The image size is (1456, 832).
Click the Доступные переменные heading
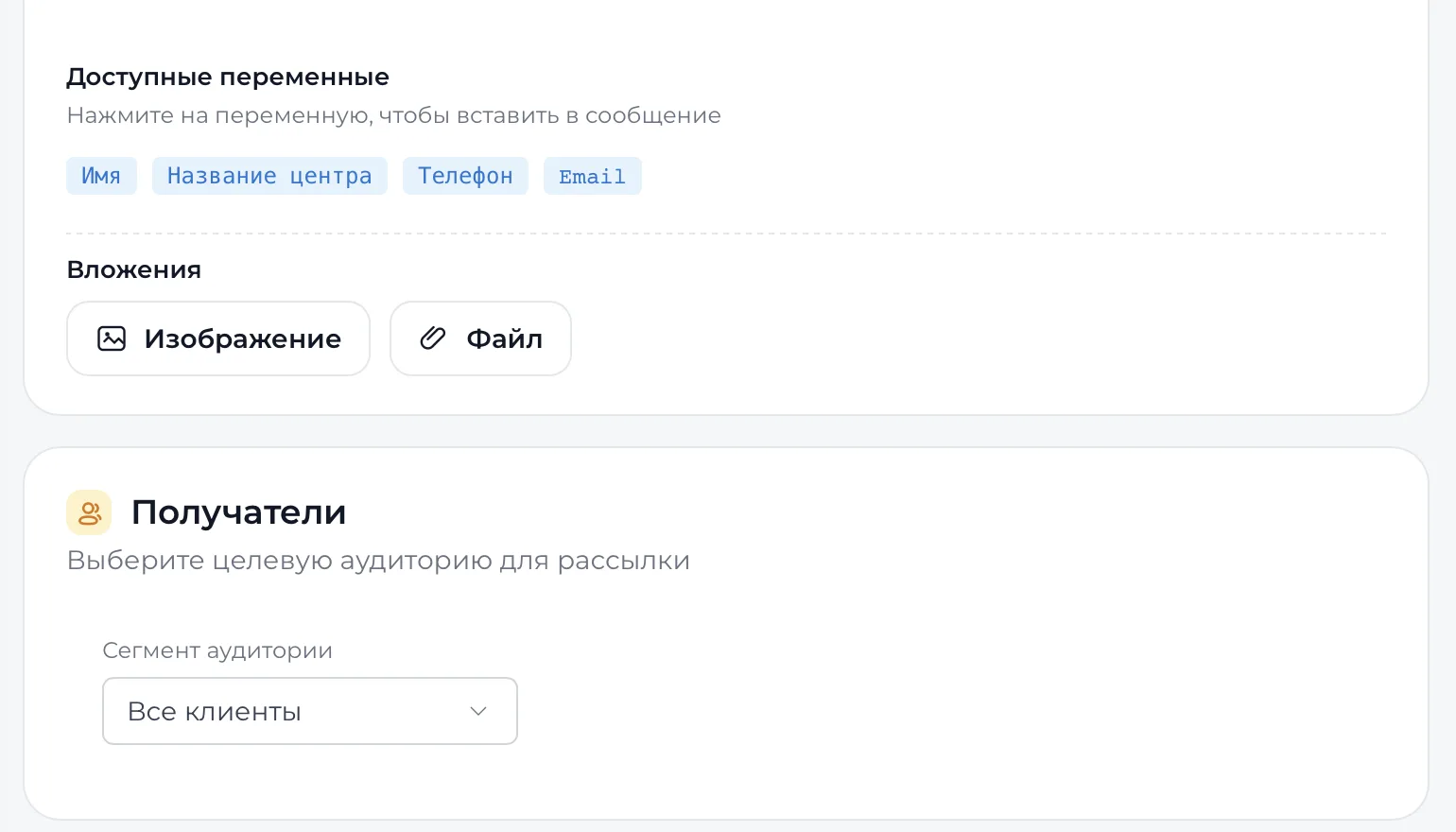(x=228, y=78)
